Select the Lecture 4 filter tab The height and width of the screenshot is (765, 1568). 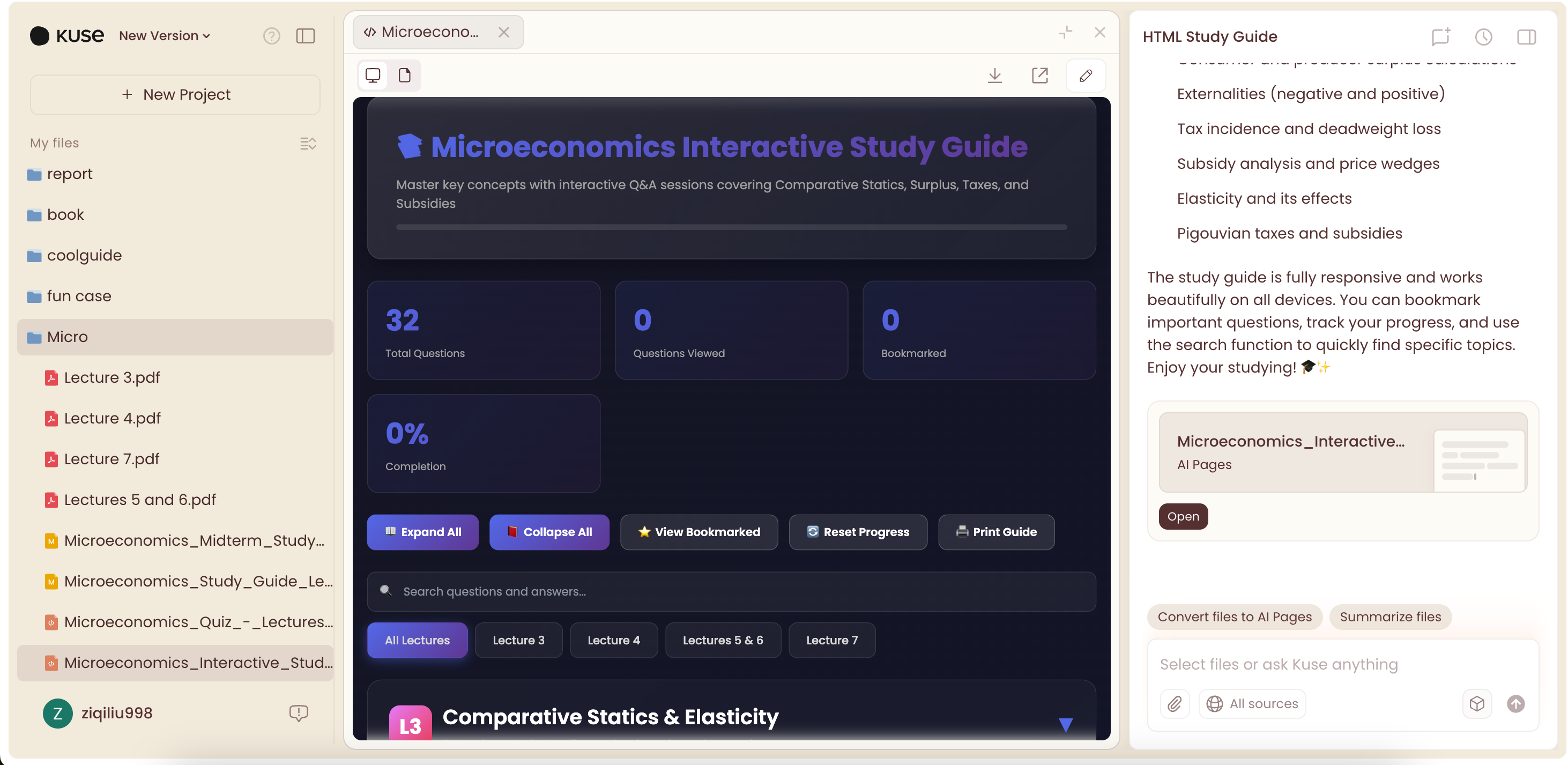coord(614,640)
